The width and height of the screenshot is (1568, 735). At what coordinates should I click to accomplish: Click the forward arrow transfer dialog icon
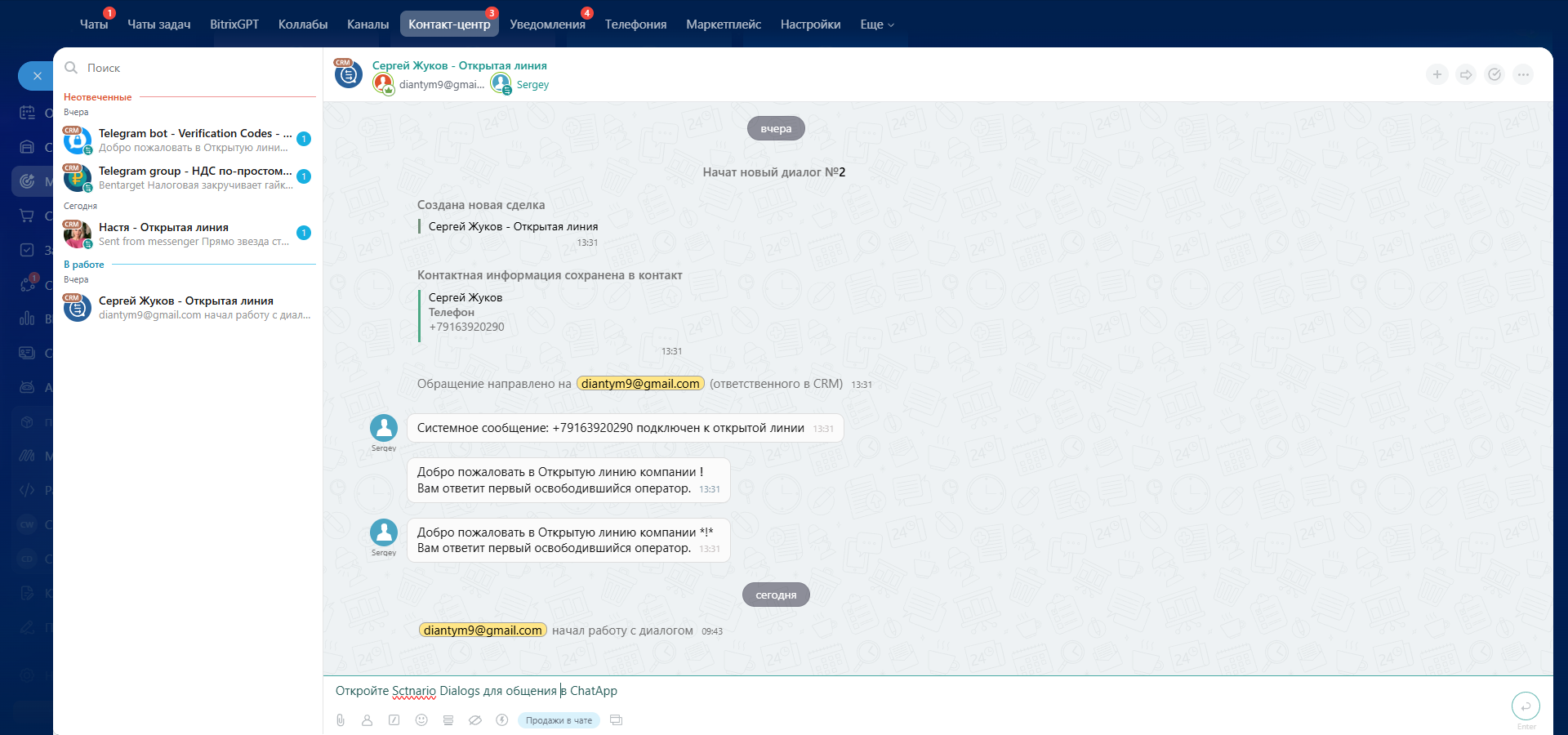[x=1466, y=74]
